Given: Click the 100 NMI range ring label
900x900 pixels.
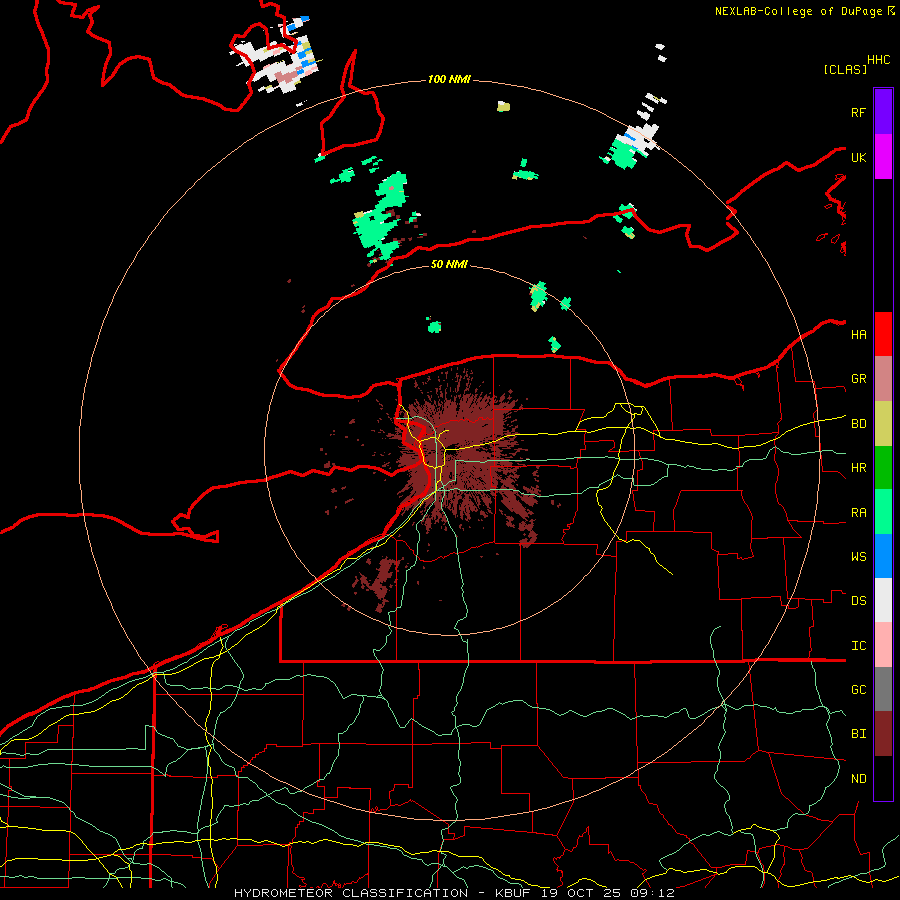Looking at the screenshot, I should coord(449,79).
